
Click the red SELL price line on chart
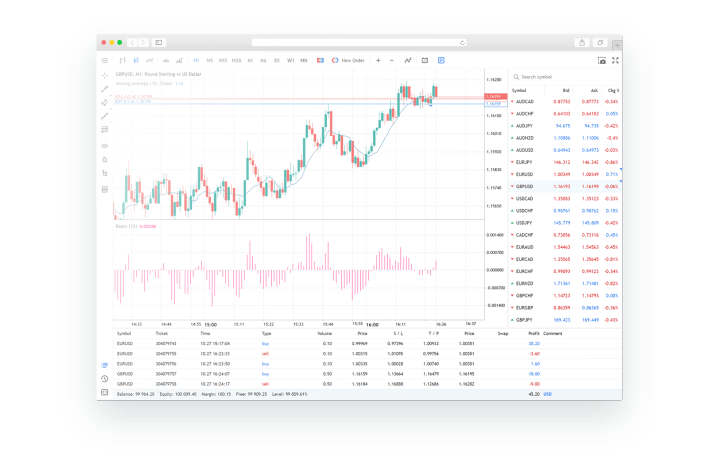(x=300, y=96)
